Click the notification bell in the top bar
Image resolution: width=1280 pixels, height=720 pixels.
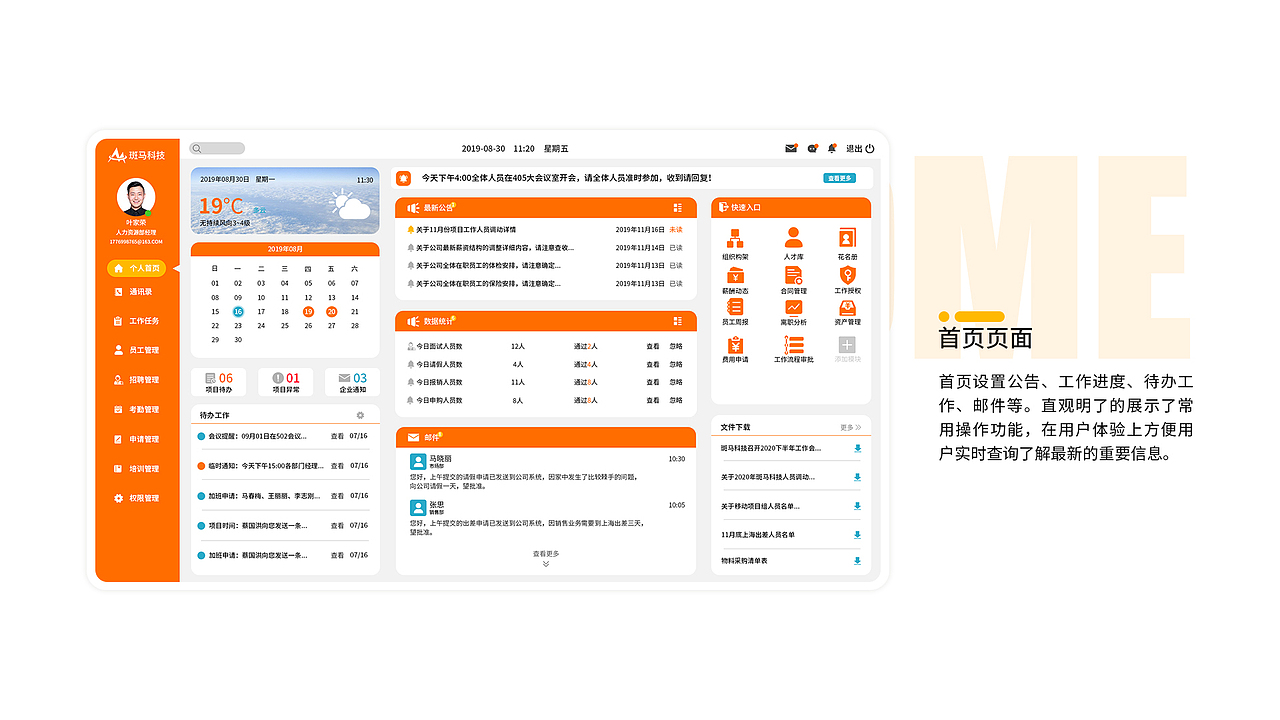pyautogui.click(x=830, y=148)
